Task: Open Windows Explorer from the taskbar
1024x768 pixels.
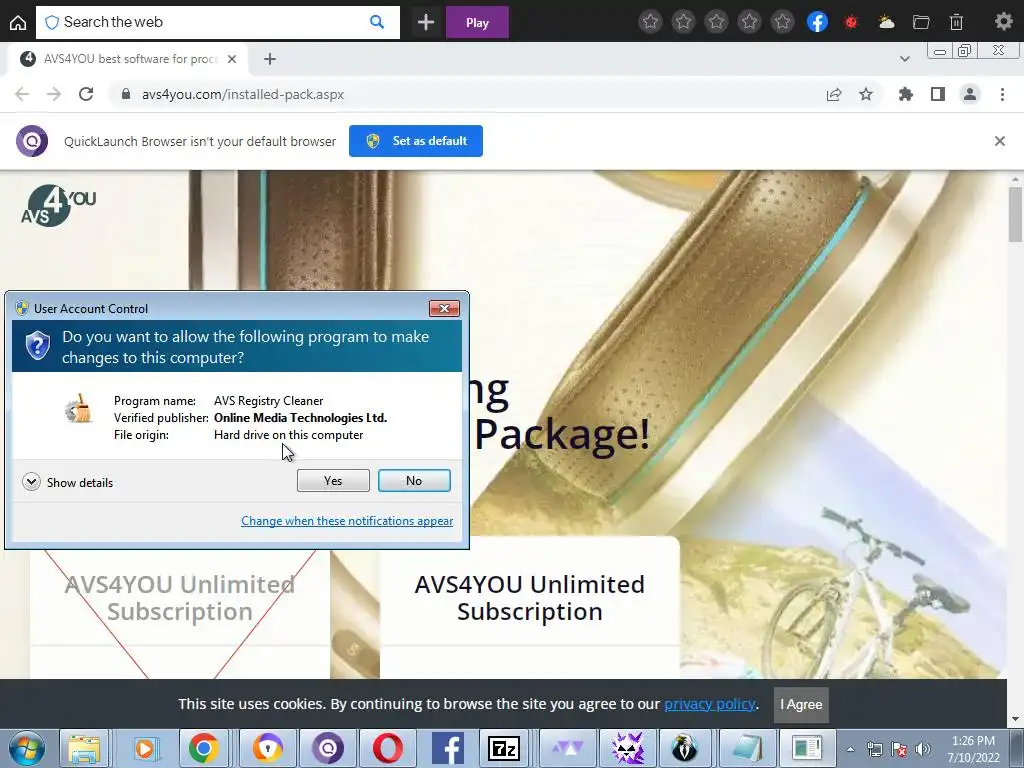Action: 85,748
